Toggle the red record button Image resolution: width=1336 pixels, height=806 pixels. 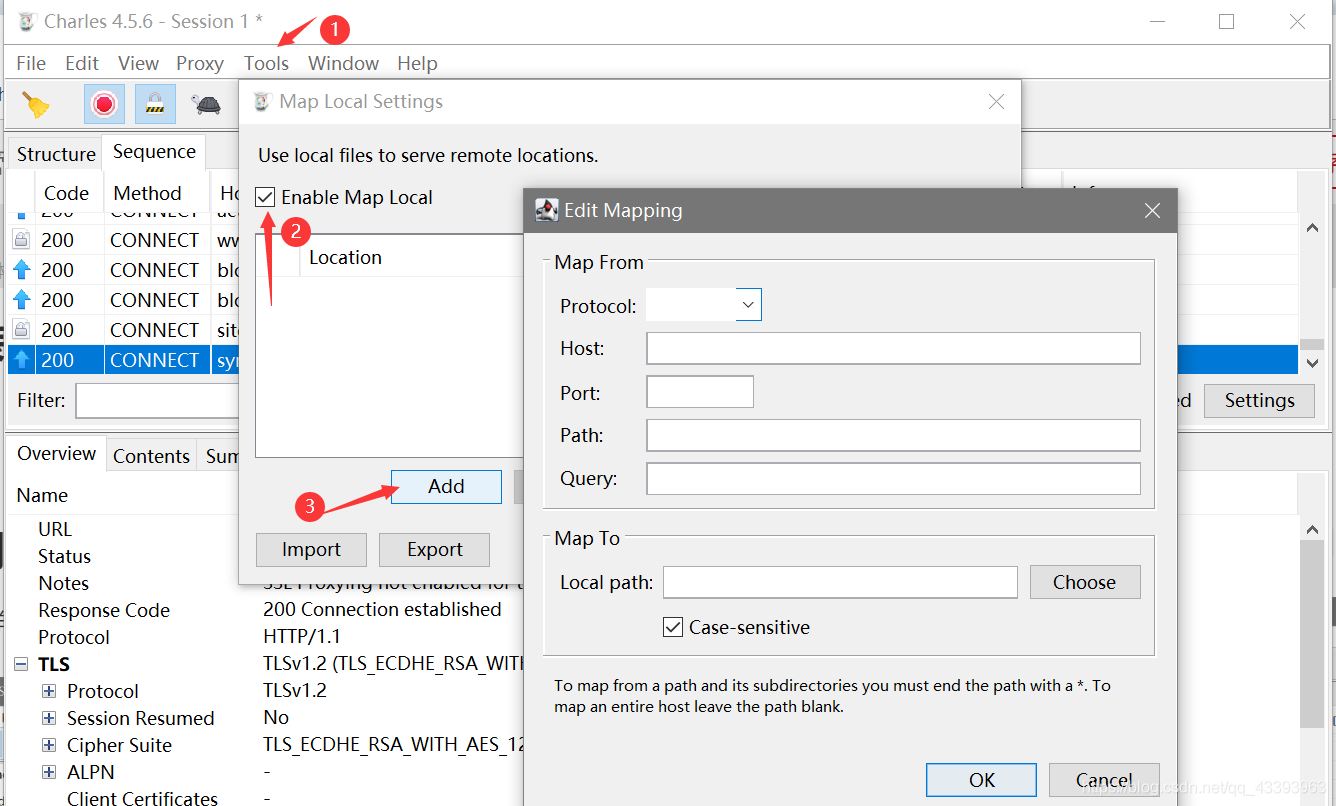pyautogui.click(x=104, y=104)
